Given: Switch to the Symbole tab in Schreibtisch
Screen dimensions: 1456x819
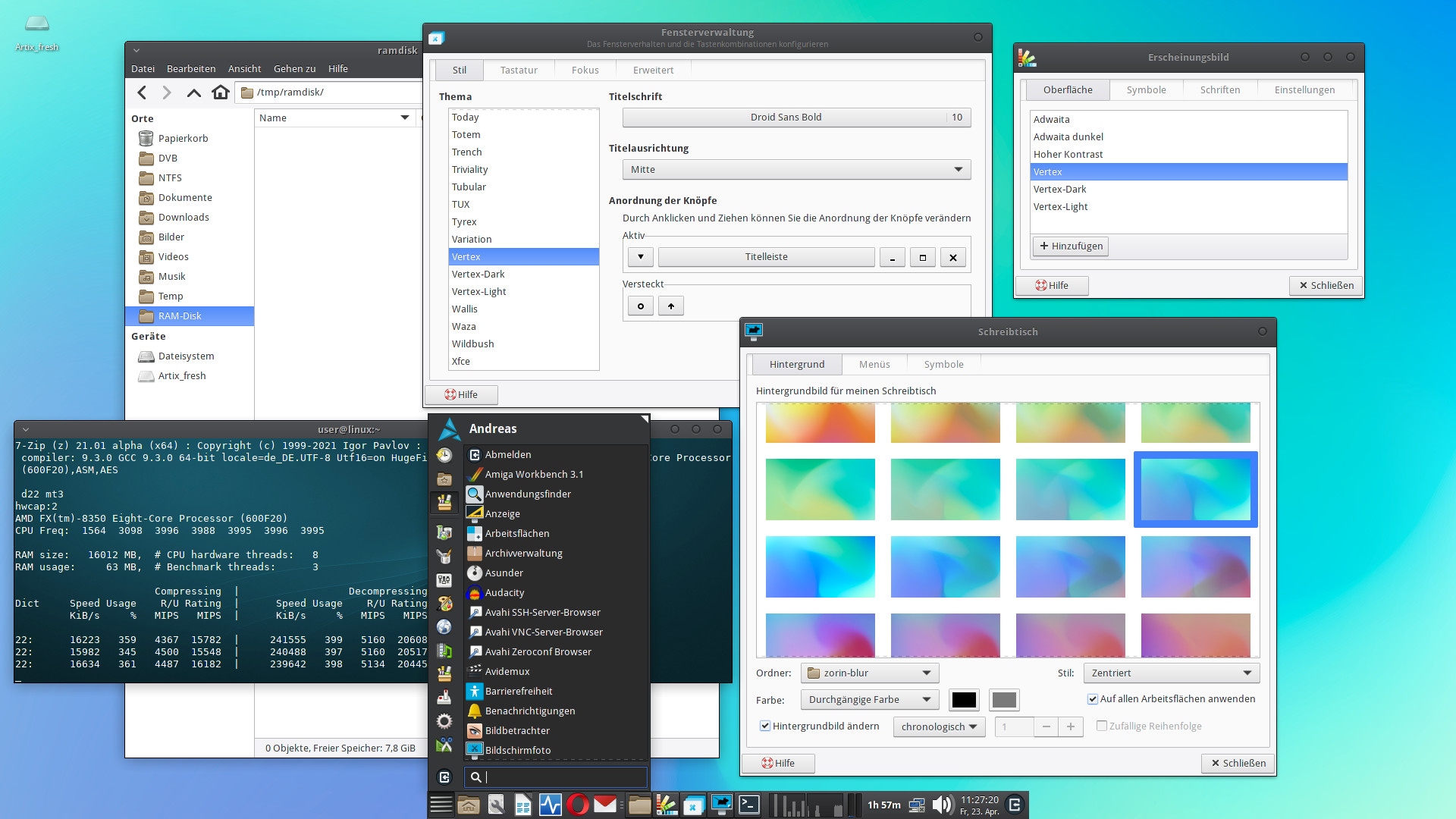Looking at the screenshot, I should click(943, 364).
